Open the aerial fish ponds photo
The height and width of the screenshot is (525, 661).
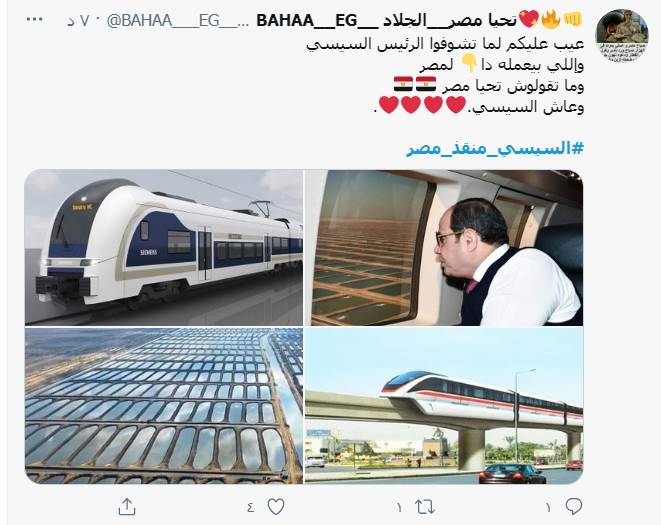(164, 406)
